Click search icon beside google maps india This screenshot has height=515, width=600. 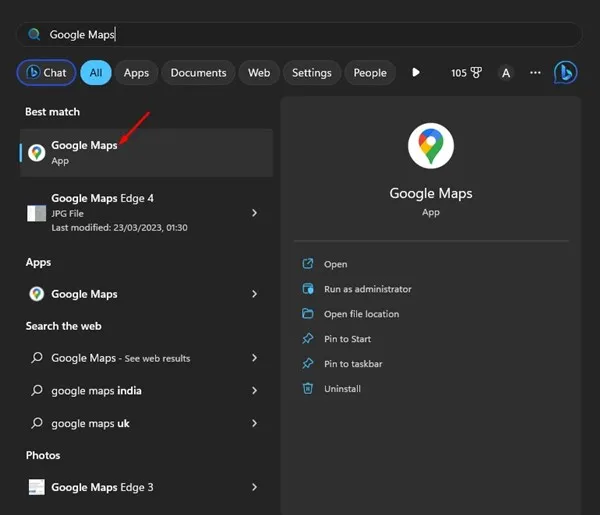pos(37,390)
